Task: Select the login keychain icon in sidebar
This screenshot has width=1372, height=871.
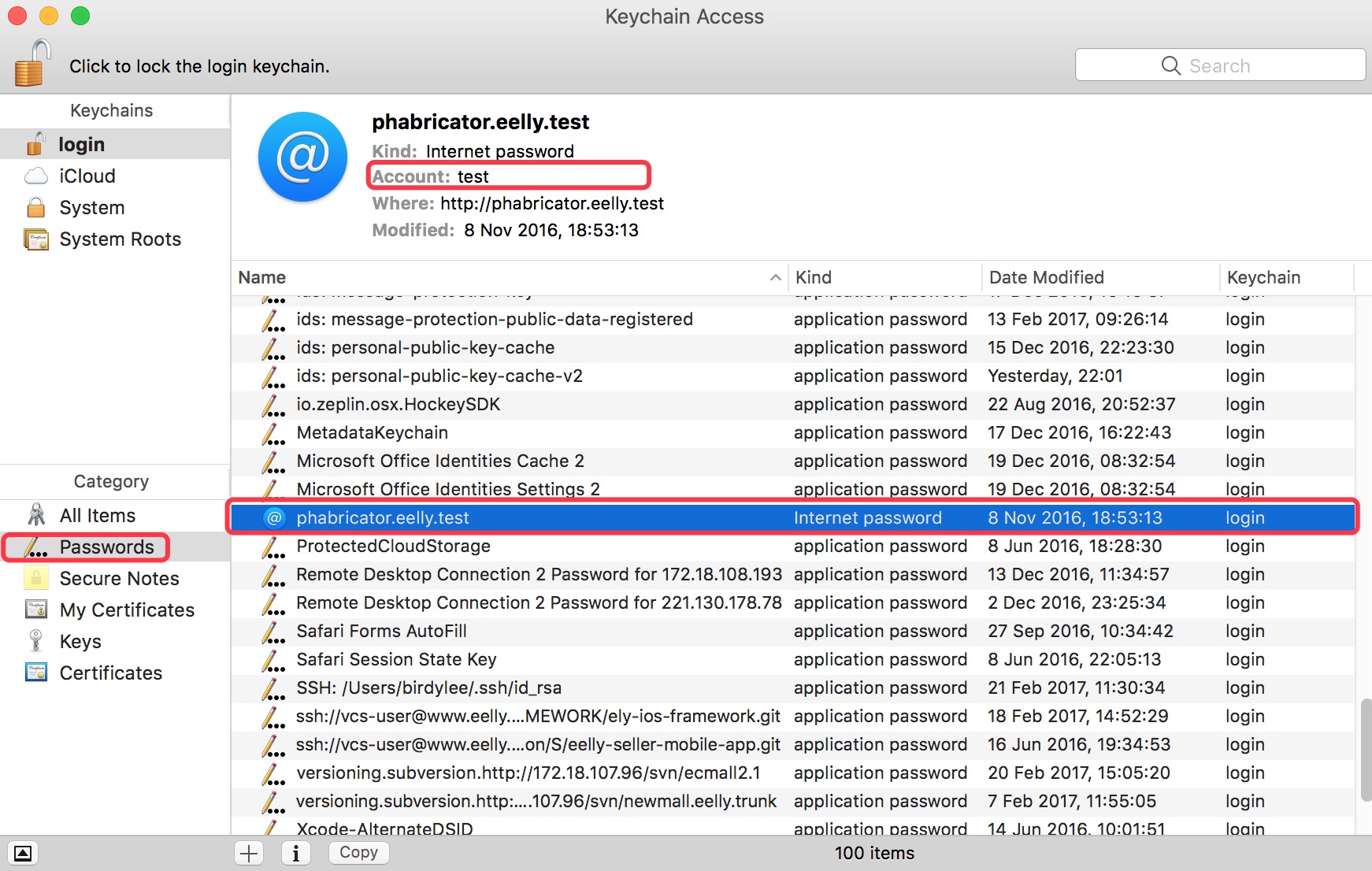Action: click(x=36, y=144)
